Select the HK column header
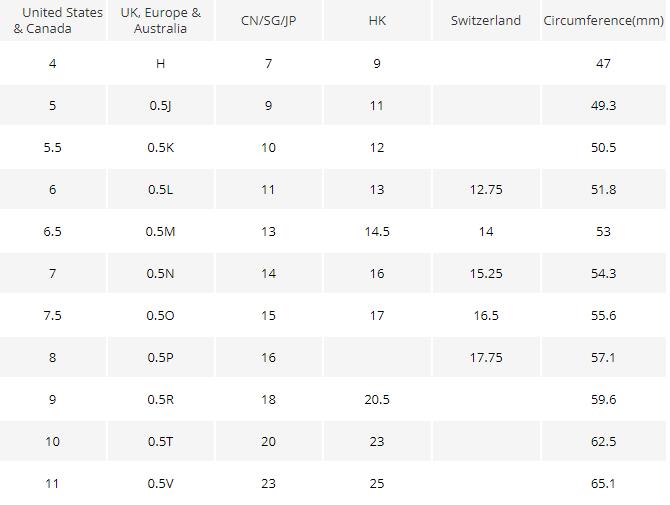The width and height of the screenshot is (670, 505). [x=377, y=21]
